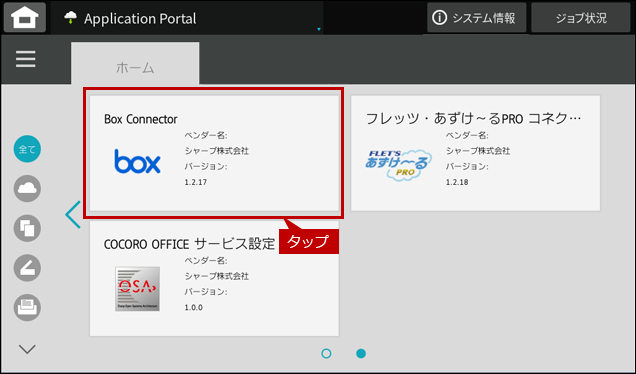The image size is (636, 374).
Task: Switch to first page indicator dot
Action: [326, 354]
